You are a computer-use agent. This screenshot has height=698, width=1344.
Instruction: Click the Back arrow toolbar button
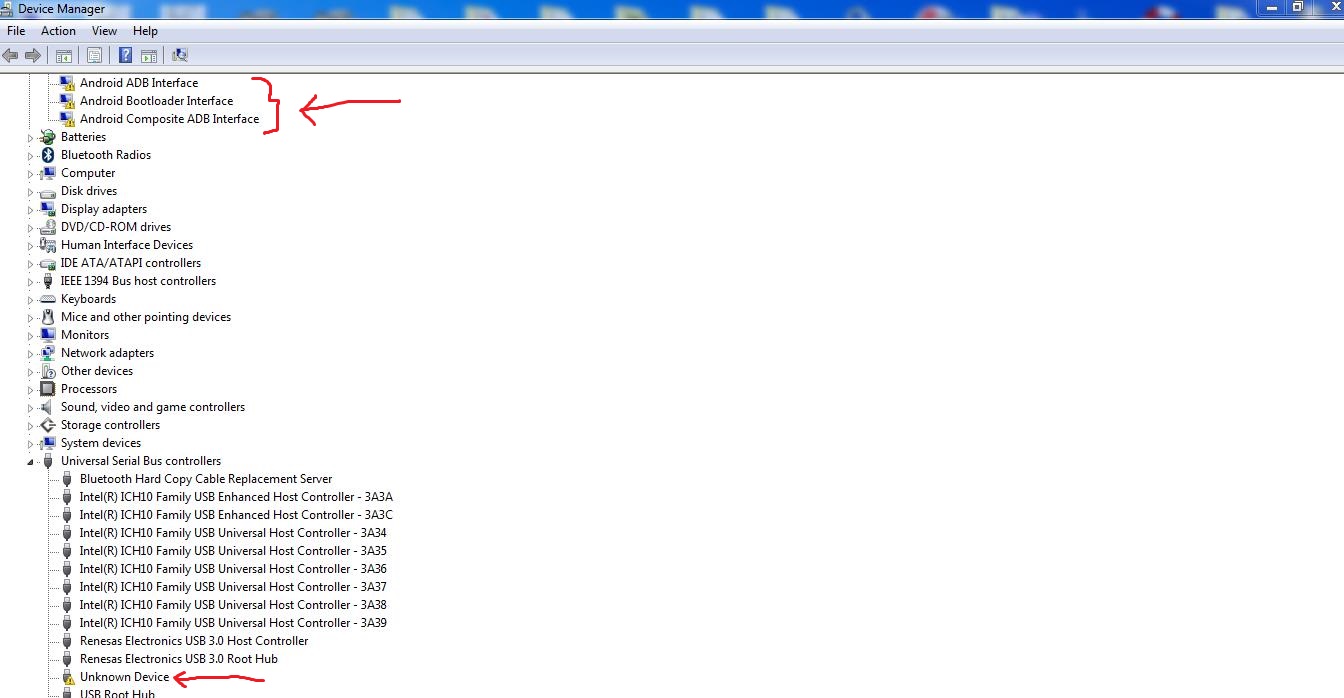click(x=11, y=55)
